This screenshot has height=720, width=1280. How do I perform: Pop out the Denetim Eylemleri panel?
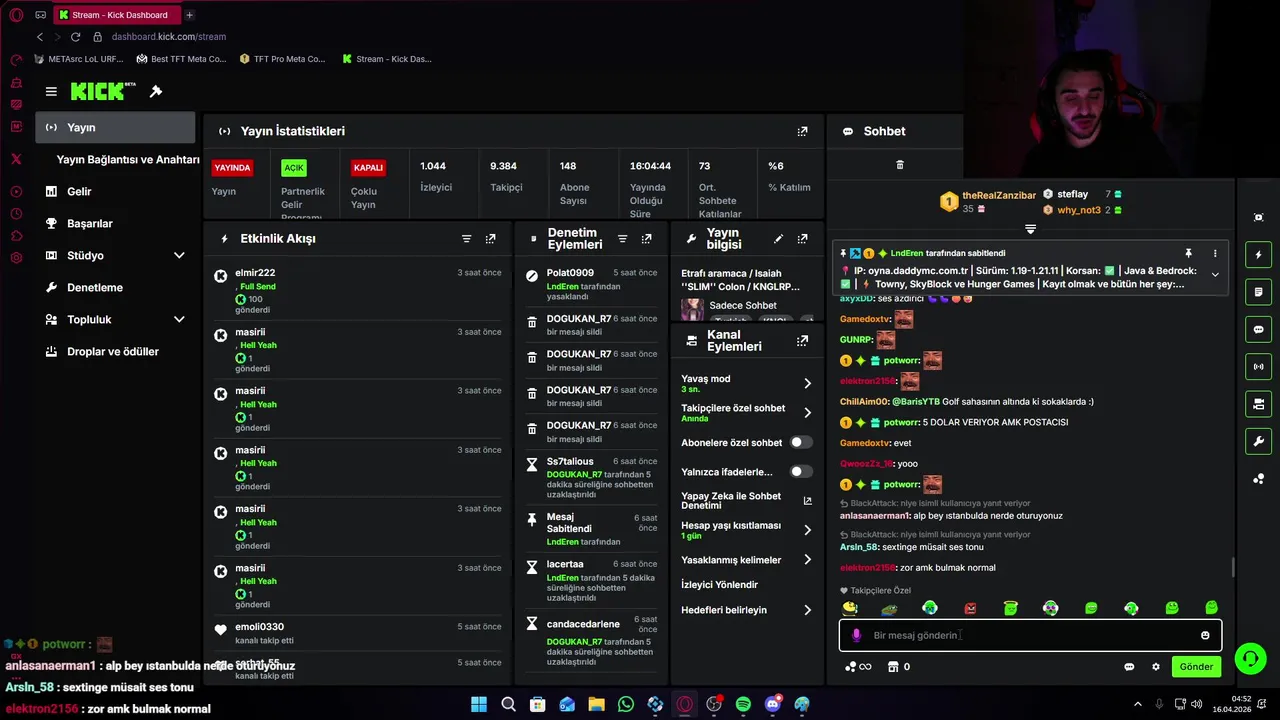coord(646,239)
